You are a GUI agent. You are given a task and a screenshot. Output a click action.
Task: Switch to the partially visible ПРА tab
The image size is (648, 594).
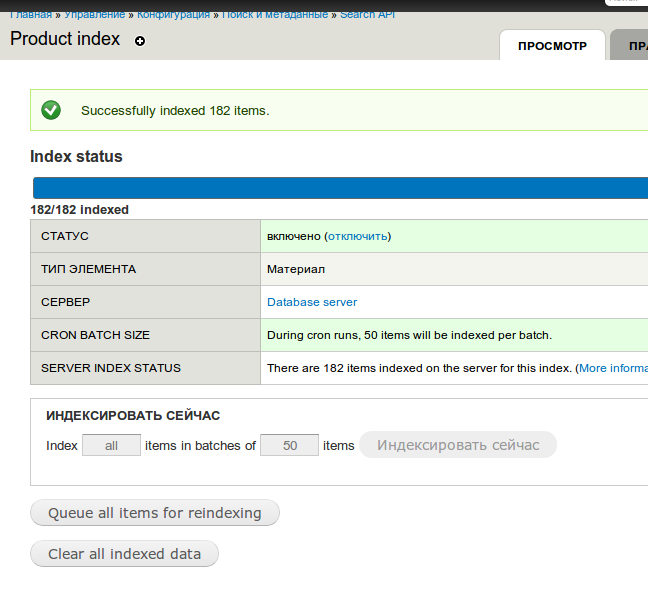[629, 45]
